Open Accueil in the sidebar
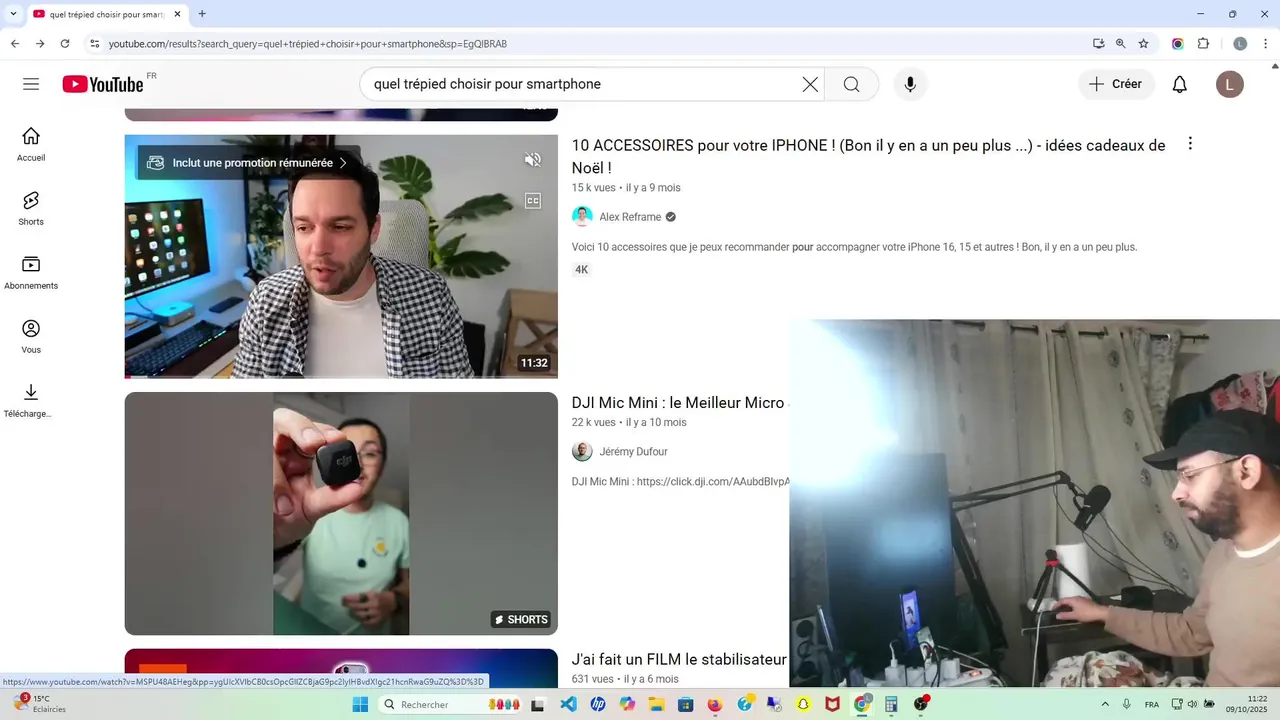This screenshot has height=720, width=1280. (x=31, y=144)
